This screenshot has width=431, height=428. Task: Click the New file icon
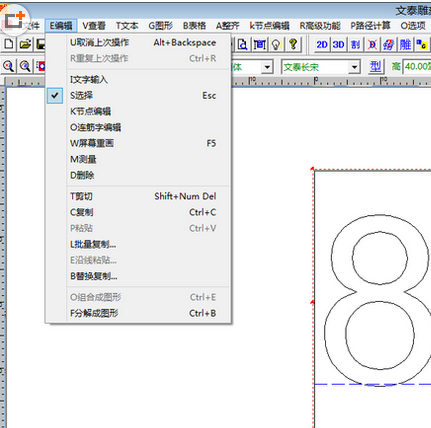pyautogui.click(x=9, y=44)
